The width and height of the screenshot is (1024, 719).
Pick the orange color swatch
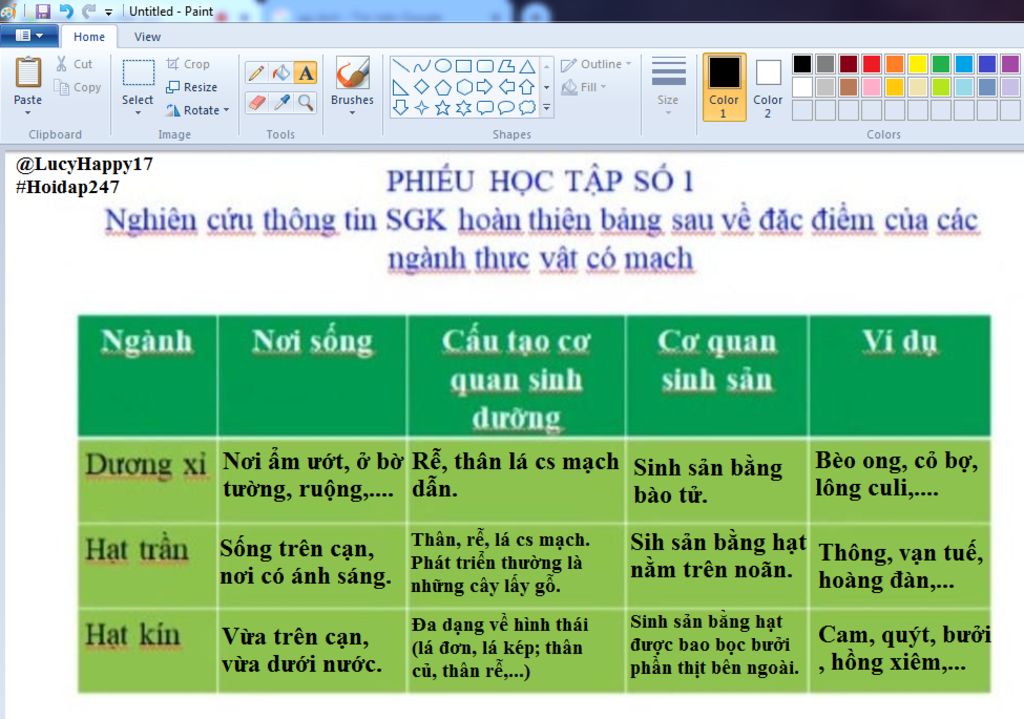[x=895, y=64]
